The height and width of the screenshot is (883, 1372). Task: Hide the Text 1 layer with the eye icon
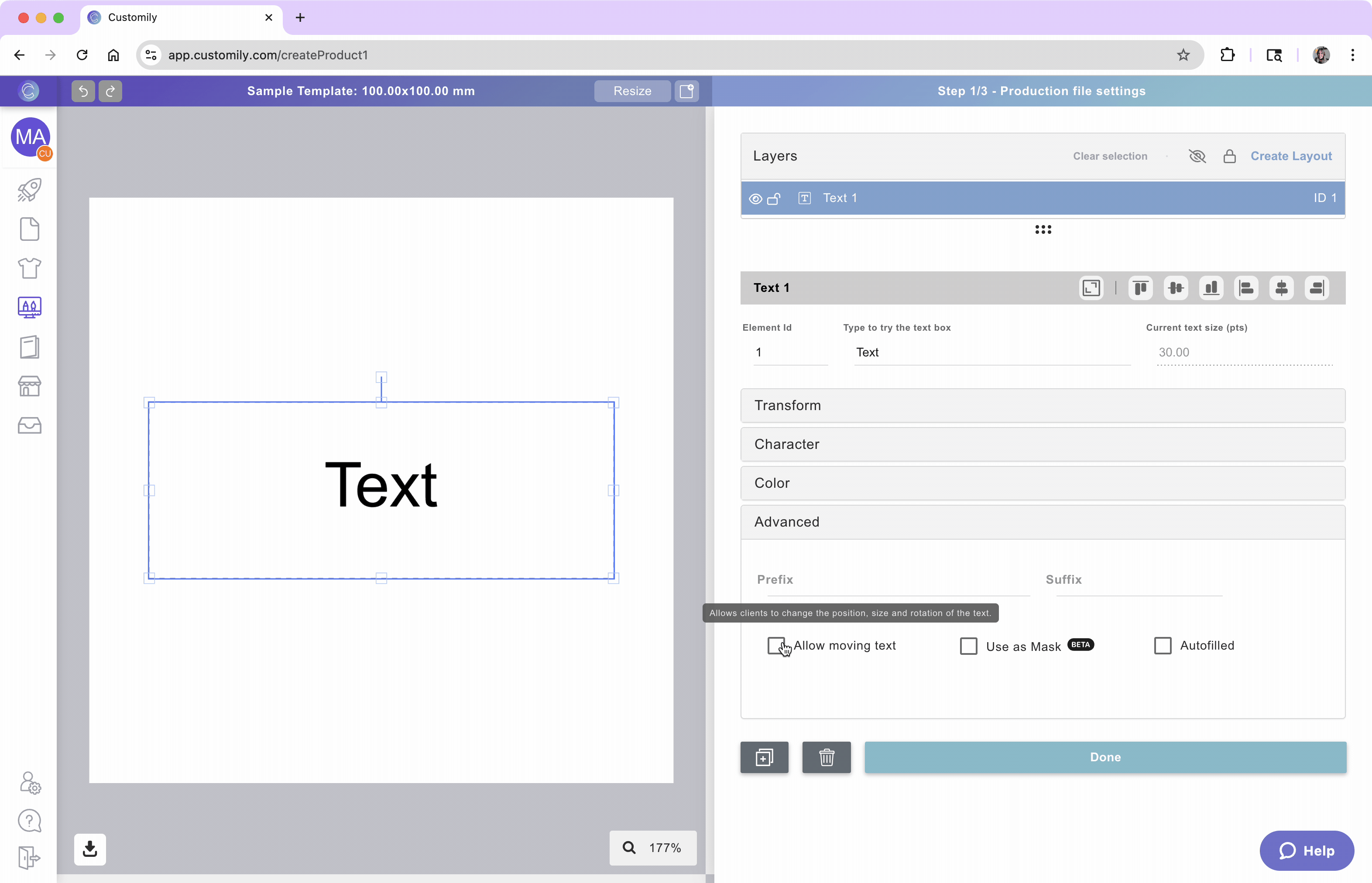[x=755, y=199]
